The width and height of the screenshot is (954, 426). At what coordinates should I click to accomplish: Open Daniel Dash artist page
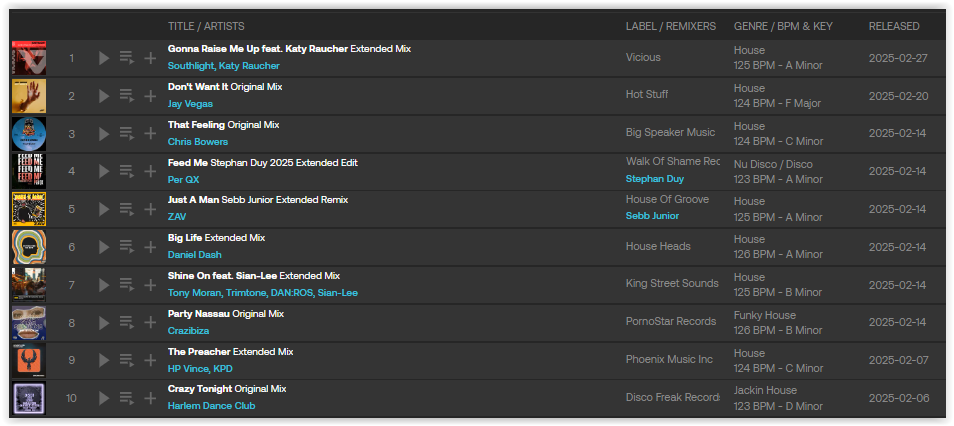click(195, 254)
